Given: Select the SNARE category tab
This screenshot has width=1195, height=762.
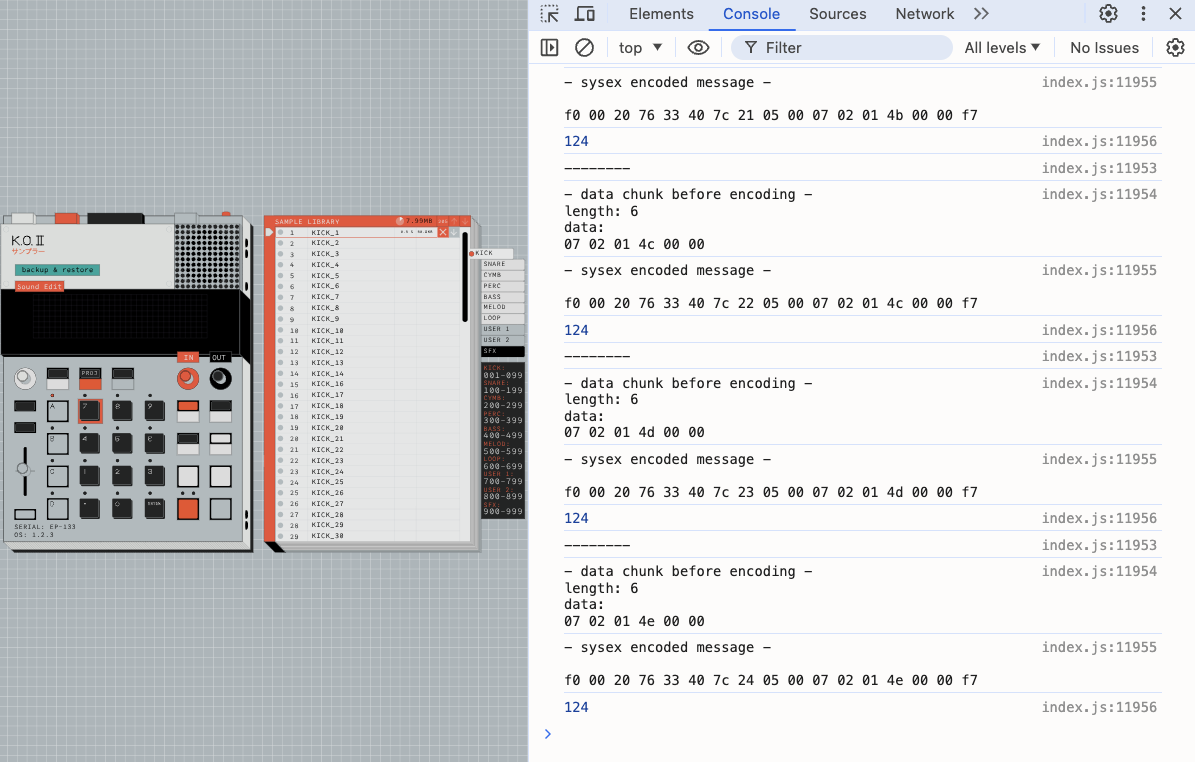Looking at the screenshot, I should pyautogui.click(x=503, y=264).
